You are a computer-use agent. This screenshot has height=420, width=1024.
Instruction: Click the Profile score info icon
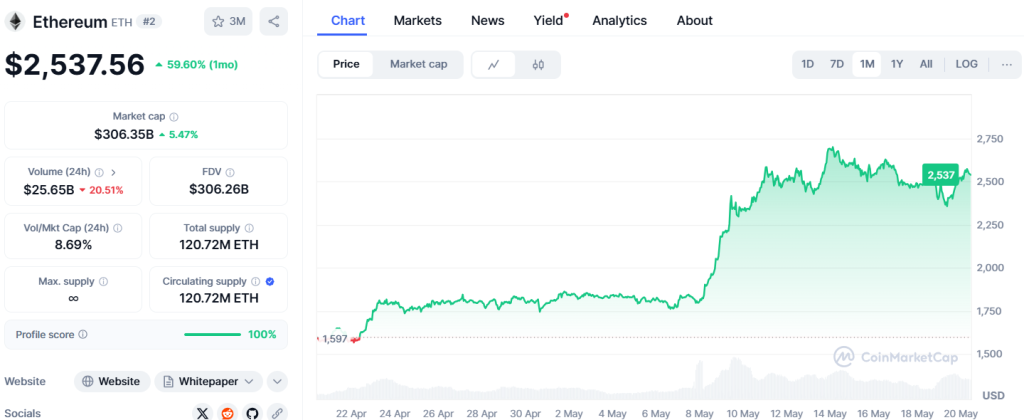tap(83, 334)
